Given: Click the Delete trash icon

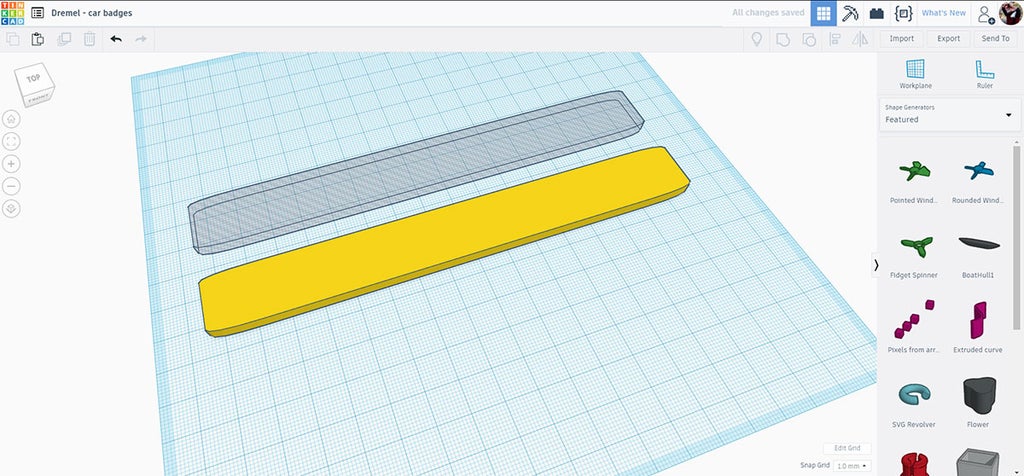Looking at the screenshot, I should [89, 39].
